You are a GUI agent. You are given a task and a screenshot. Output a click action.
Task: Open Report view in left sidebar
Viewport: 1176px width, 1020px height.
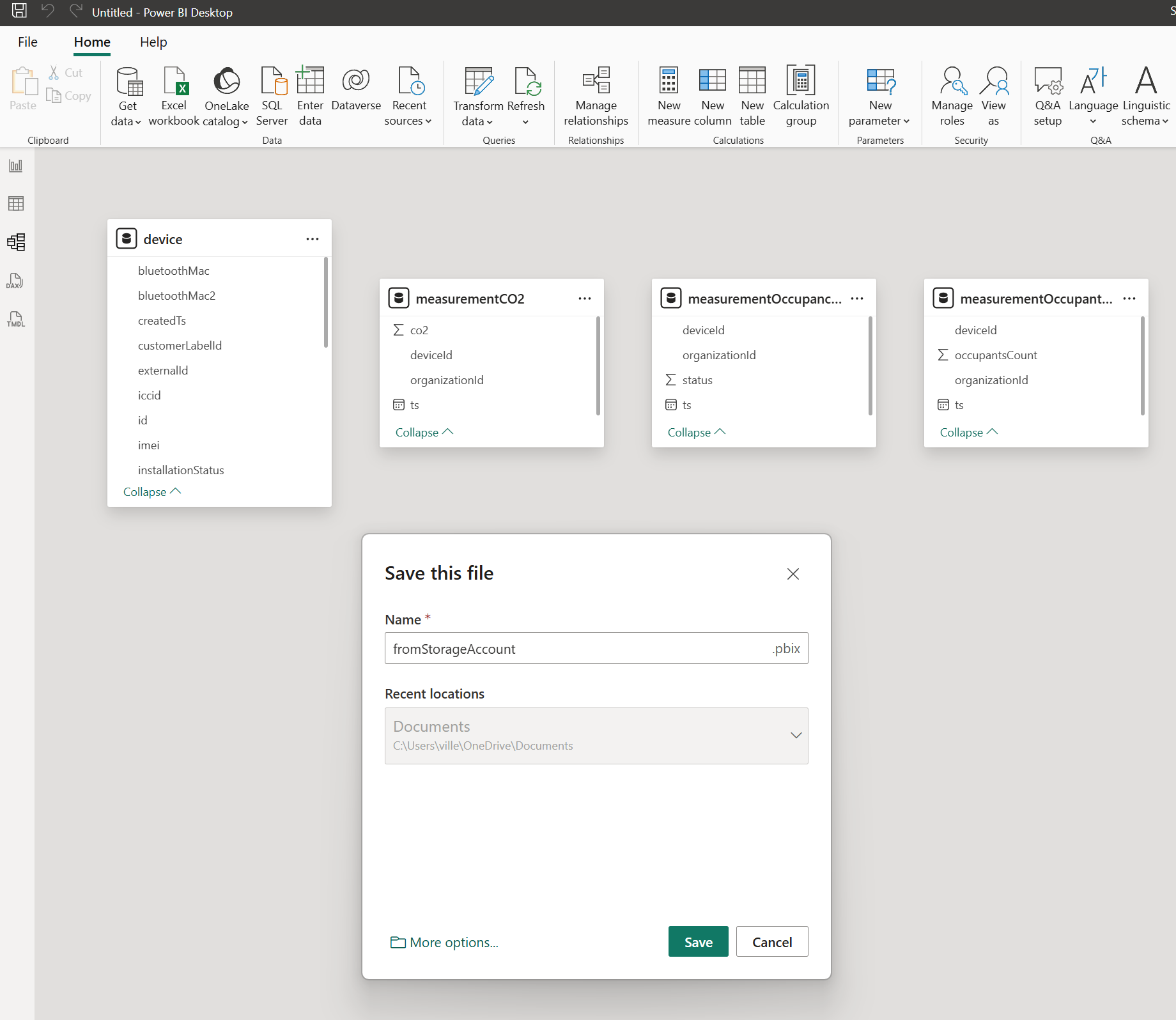[x=16, y=166]
